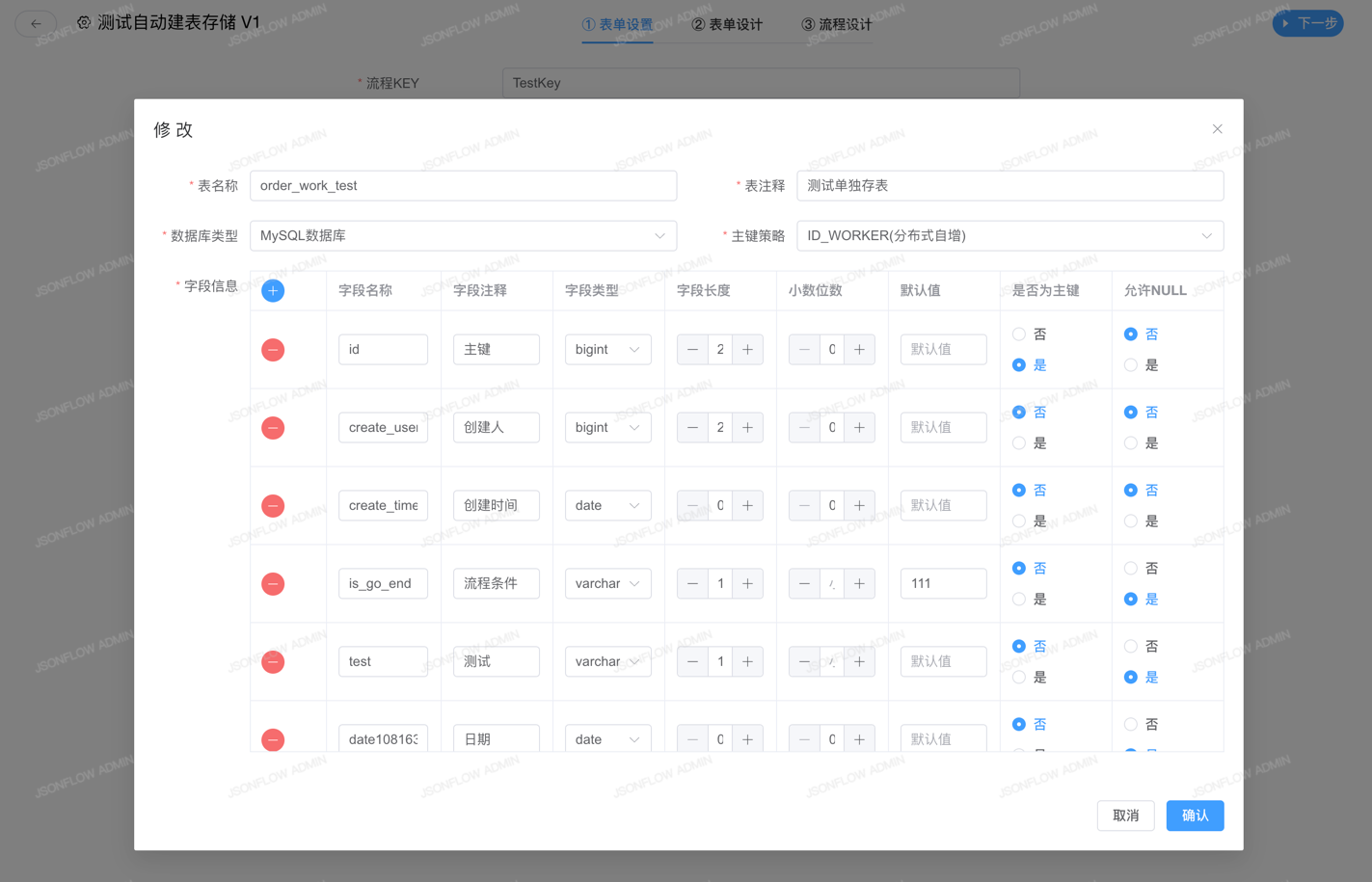The height and width of the screenshot is (882, 1372).
Task: Increase field length for id row
Action: click(x=747, y=350)
